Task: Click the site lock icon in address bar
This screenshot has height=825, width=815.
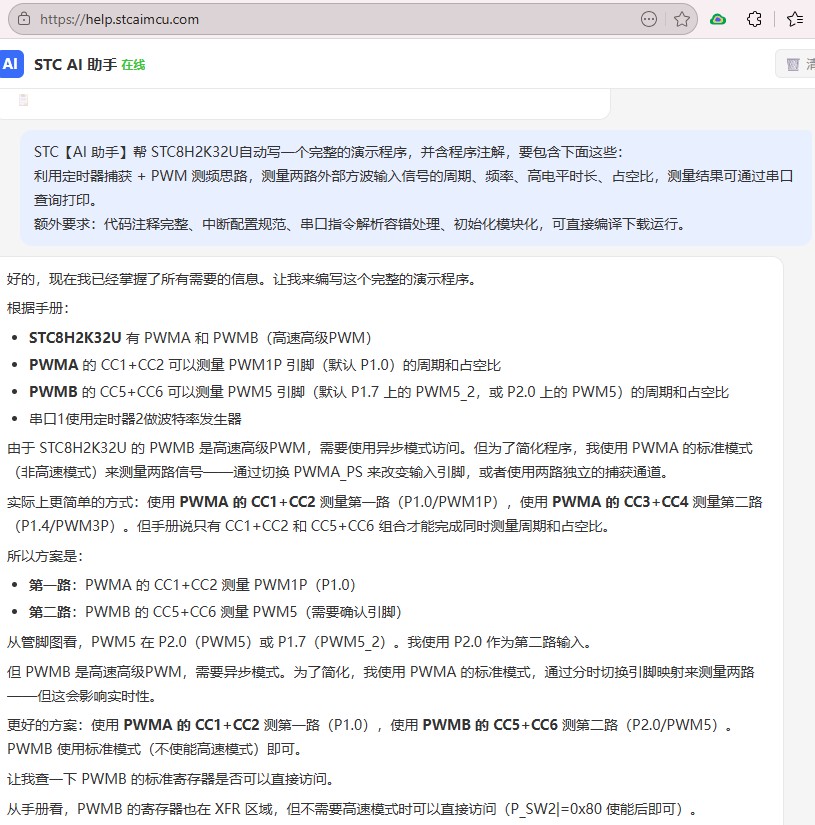Action: tap(24, 19)
